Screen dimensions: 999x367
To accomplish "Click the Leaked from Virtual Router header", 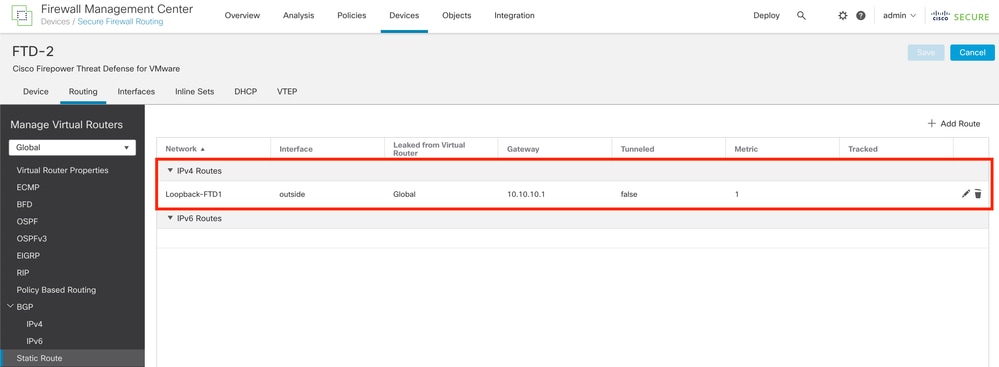I will click(429, 149).
